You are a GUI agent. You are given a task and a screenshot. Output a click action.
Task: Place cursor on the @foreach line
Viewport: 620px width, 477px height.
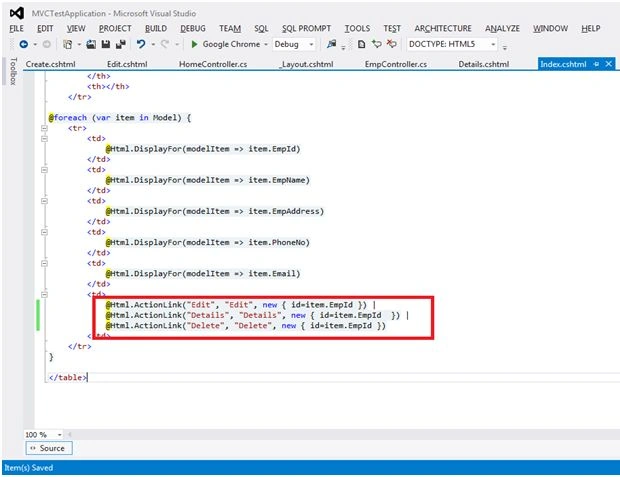point(120,118)
